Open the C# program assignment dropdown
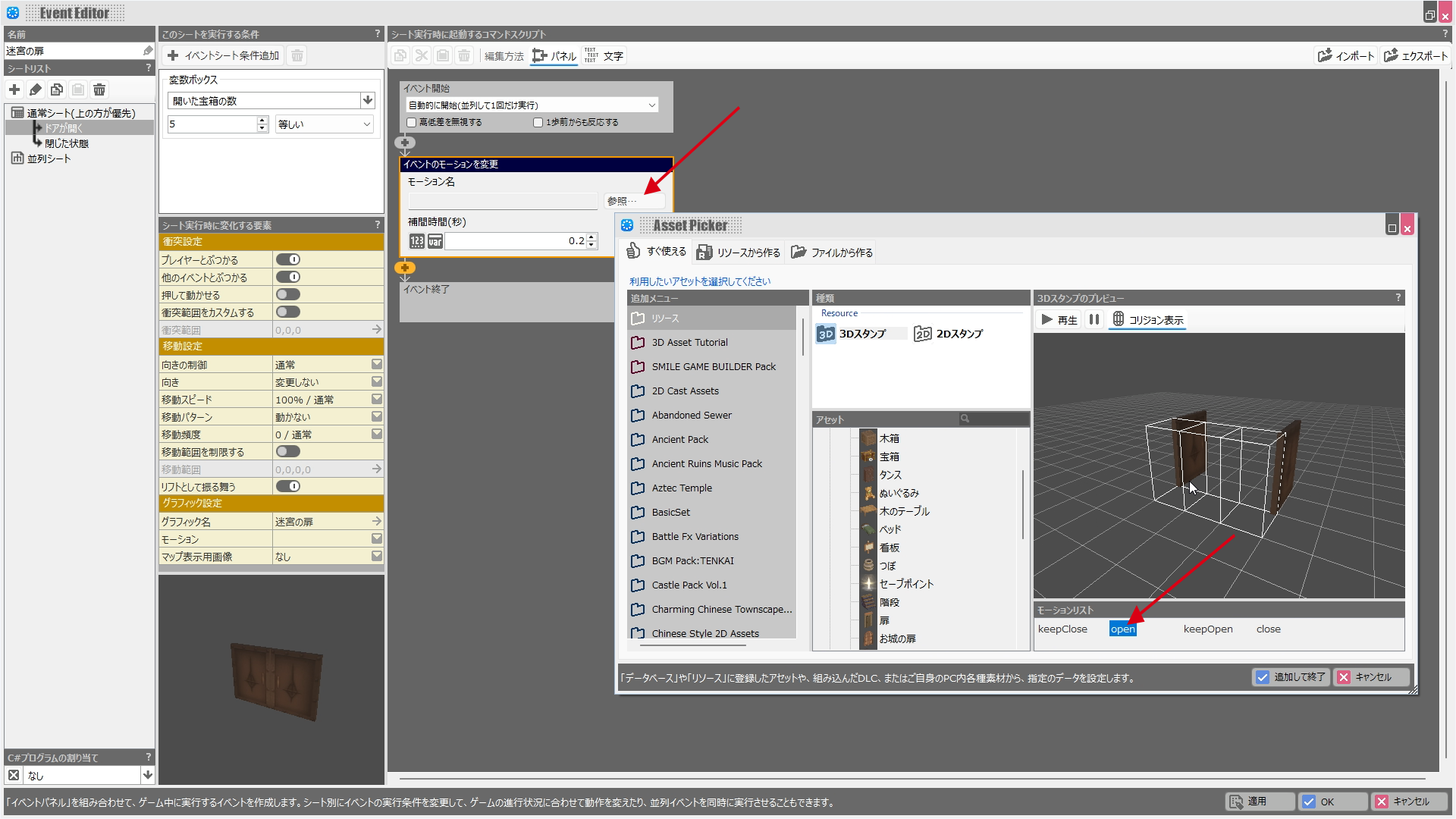The height and width of the screenshot is (819, 1456). [x=148, y=775]
